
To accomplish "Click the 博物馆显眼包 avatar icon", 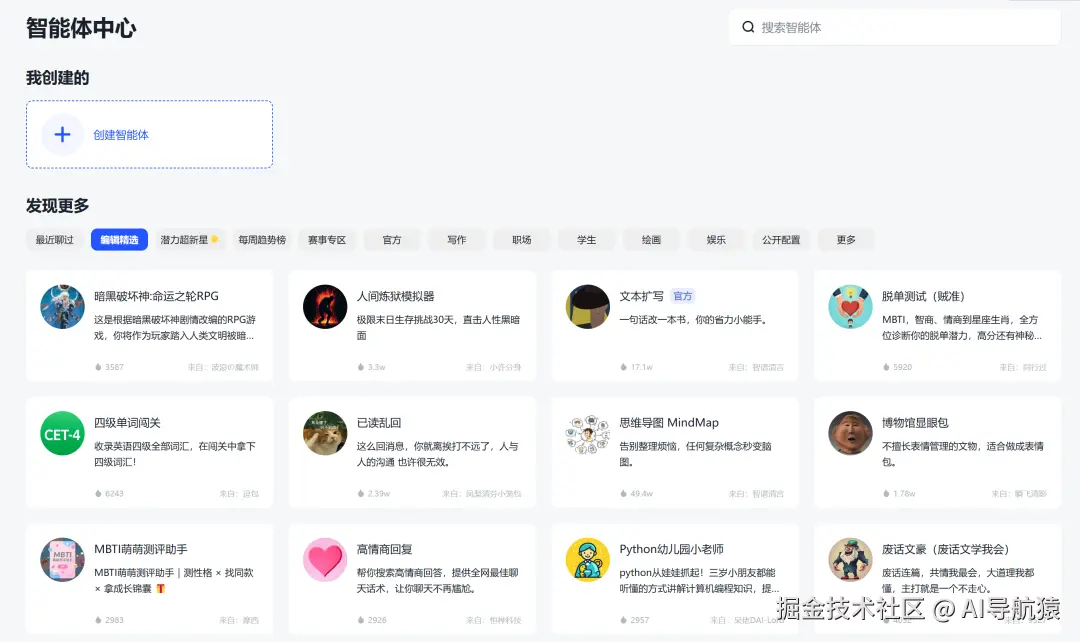I will pos(849,434).
